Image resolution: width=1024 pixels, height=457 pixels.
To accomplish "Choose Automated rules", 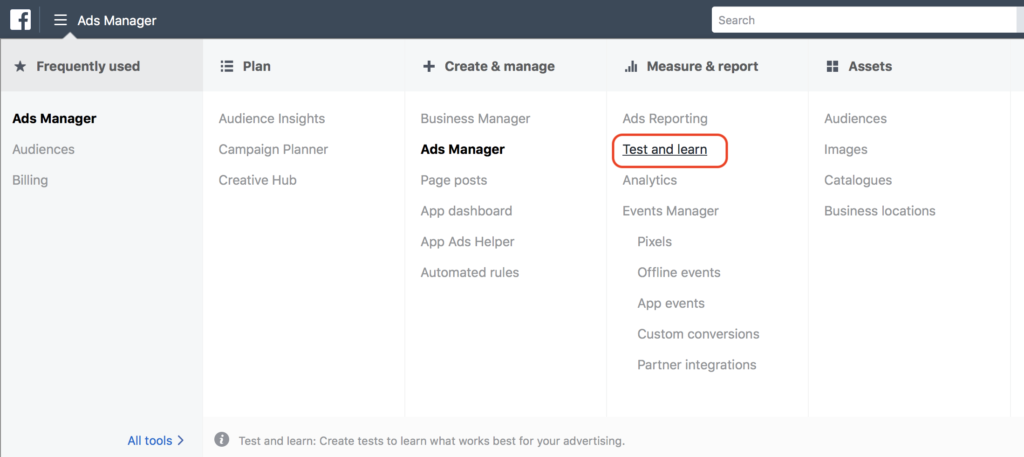I will pos(470,273).
